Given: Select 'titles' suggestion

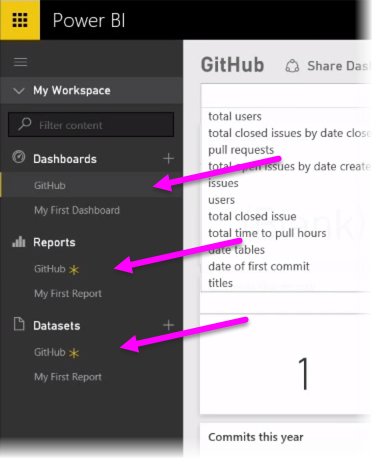Looking at the screenshot, I should click(220, 283).
